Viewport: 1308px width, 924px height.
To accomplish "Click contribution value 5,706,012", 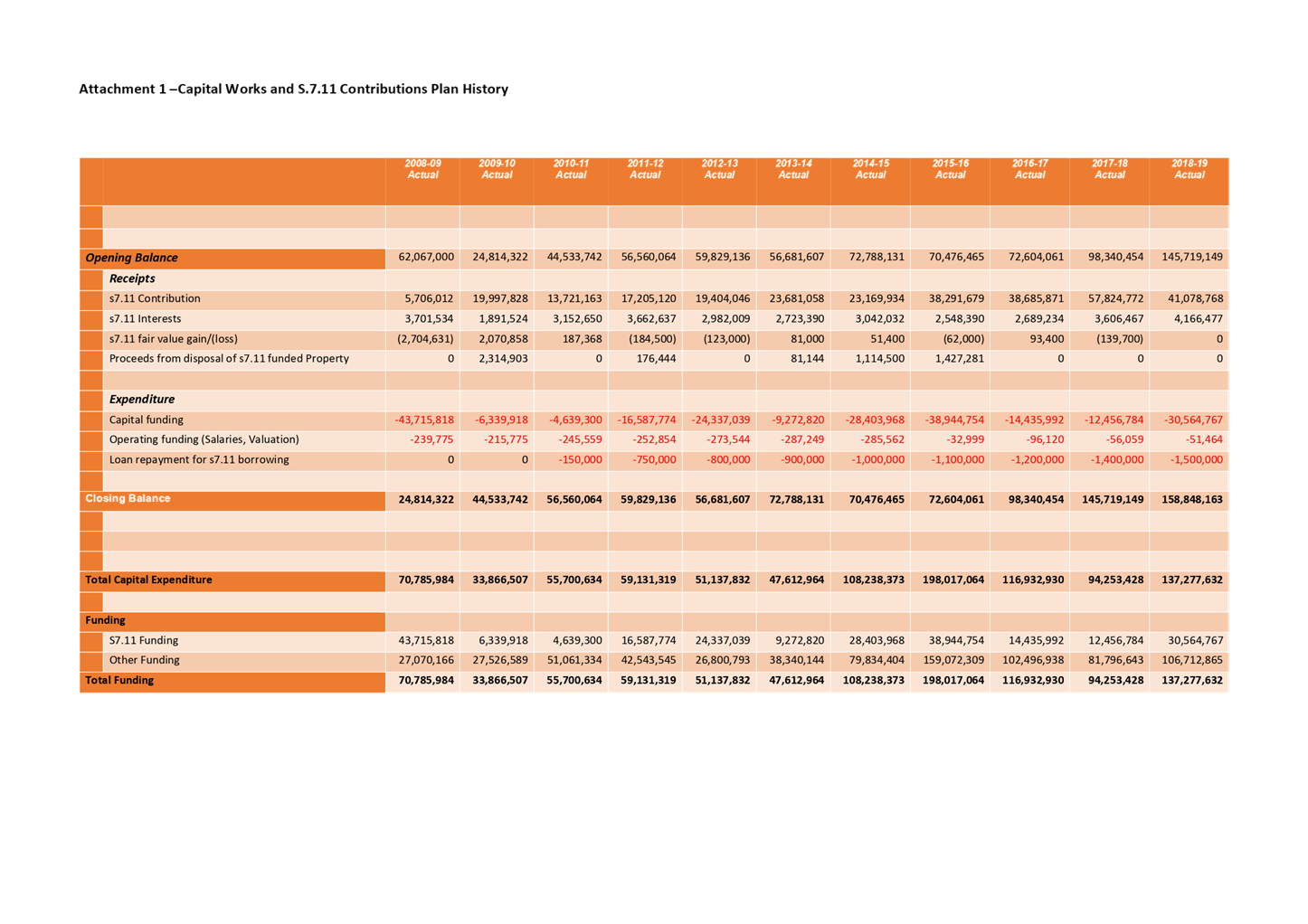I will [429, 298].
